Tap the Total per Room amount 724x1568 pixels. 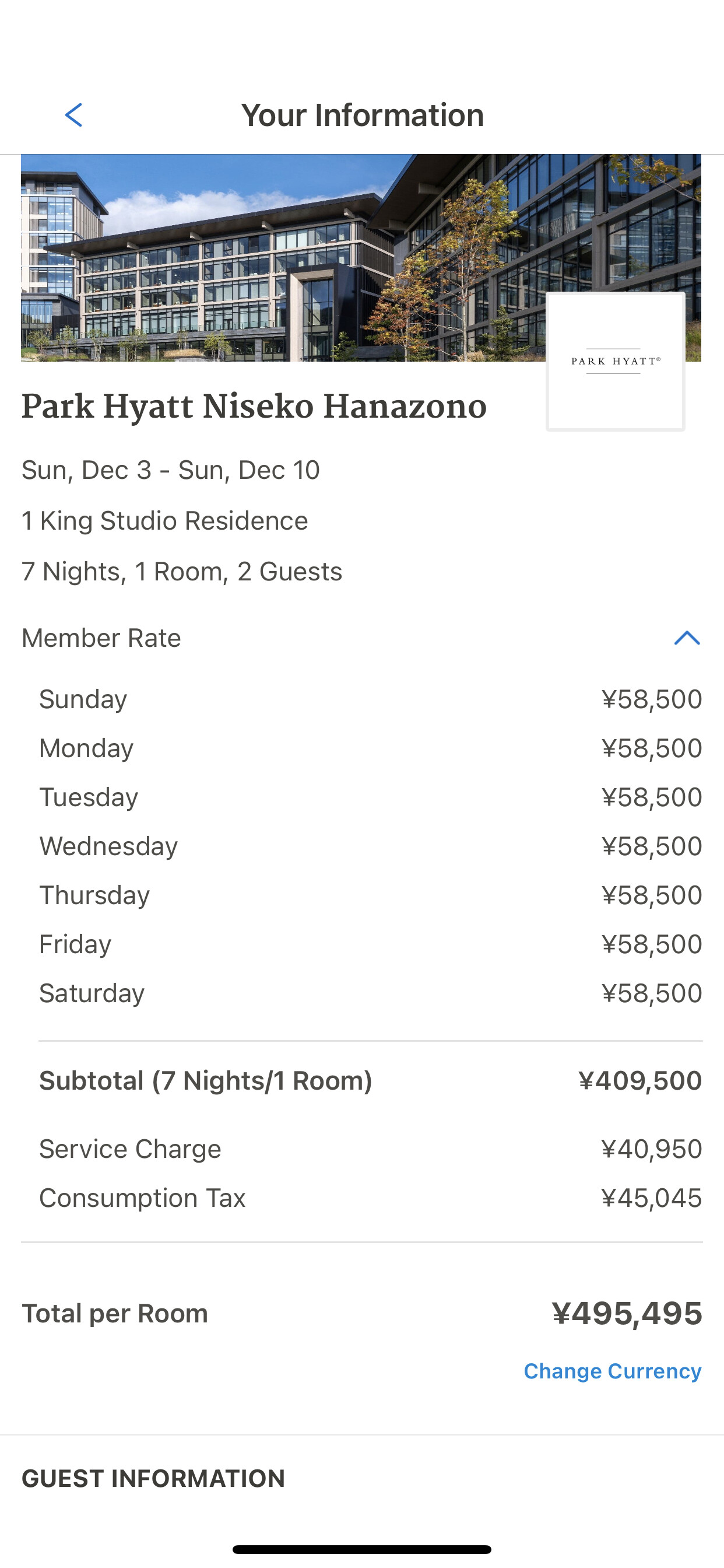627,1313
